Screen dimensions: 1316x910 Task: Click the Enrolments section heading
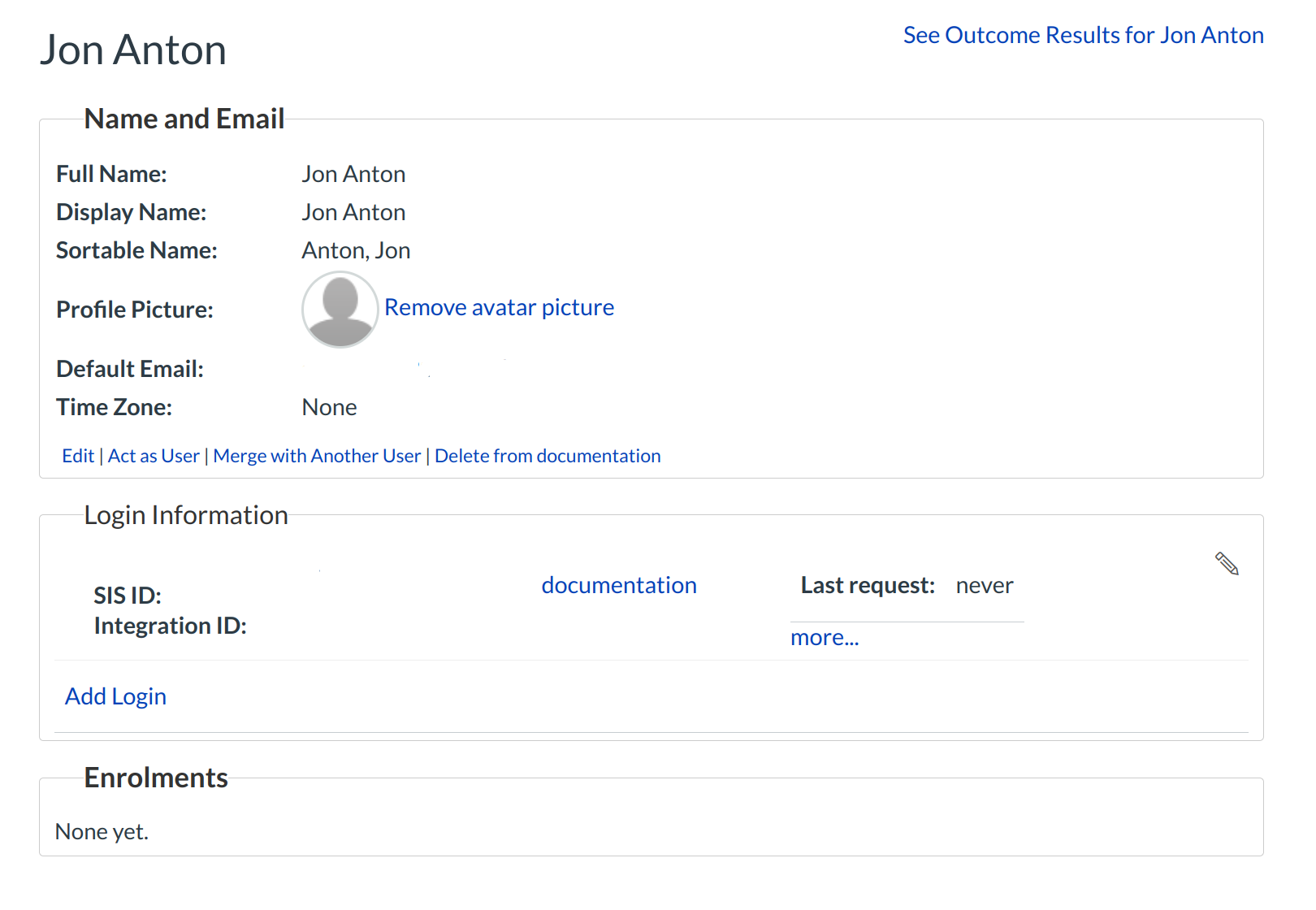click(156, 778)
